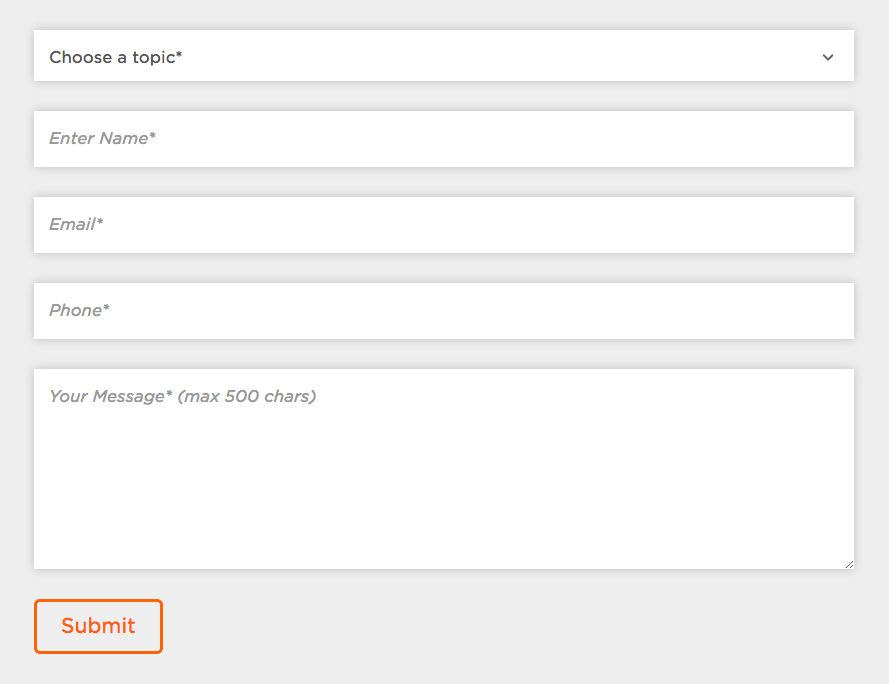Place cursor in the name field
This screenshot has width=889, height=684.
point(444,138)
